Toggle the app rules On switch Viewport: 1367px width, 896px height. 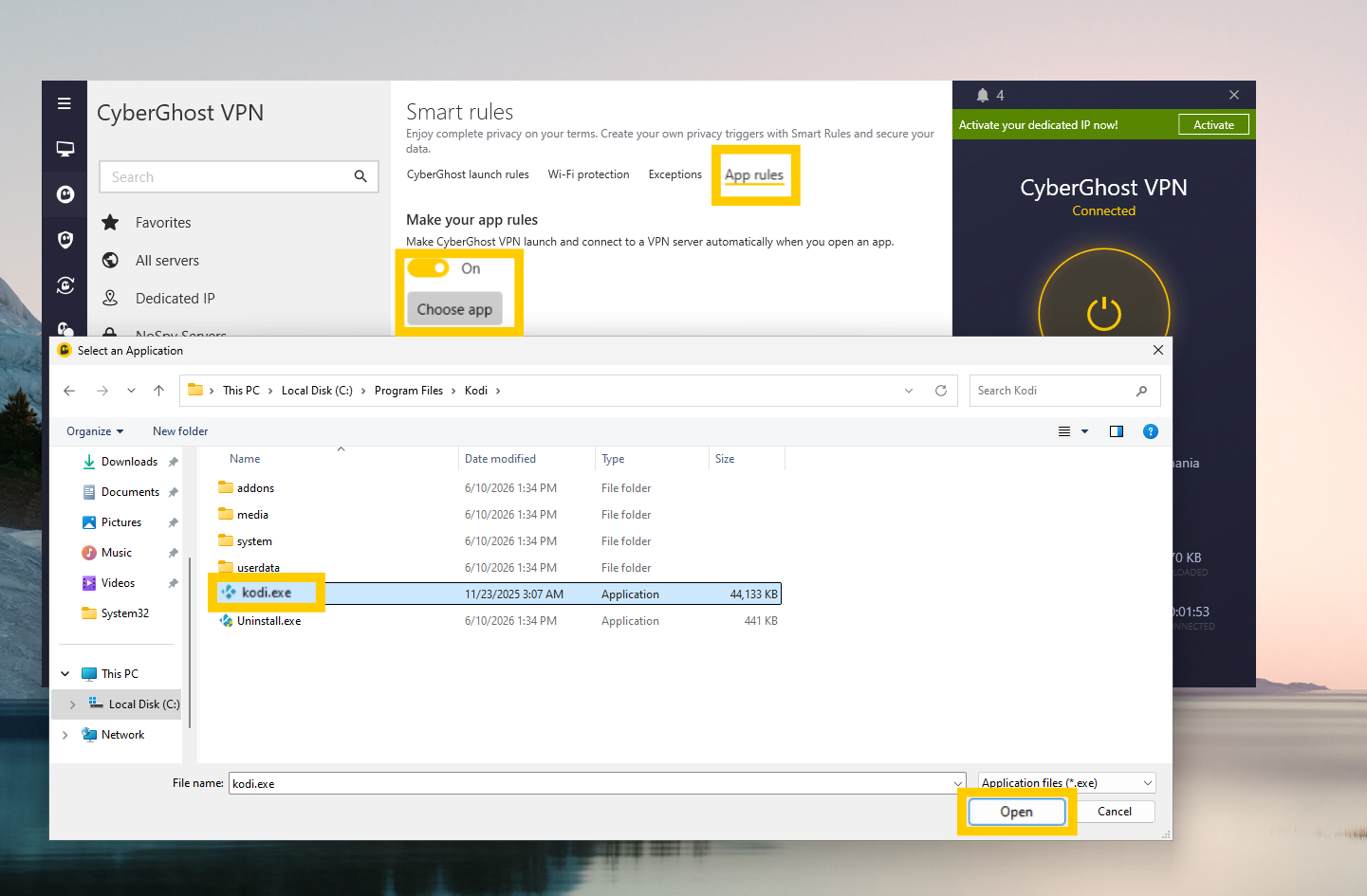pos(429,268)
